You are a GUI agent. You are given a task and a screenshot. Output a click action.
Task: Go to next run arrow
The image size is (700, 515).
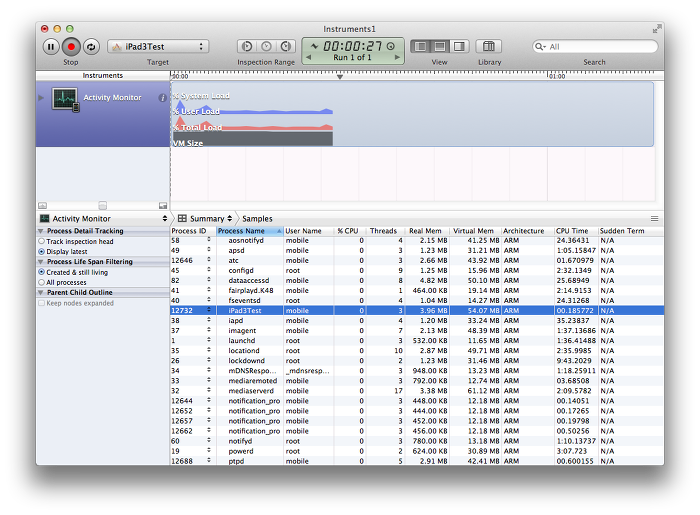point(397,58)
